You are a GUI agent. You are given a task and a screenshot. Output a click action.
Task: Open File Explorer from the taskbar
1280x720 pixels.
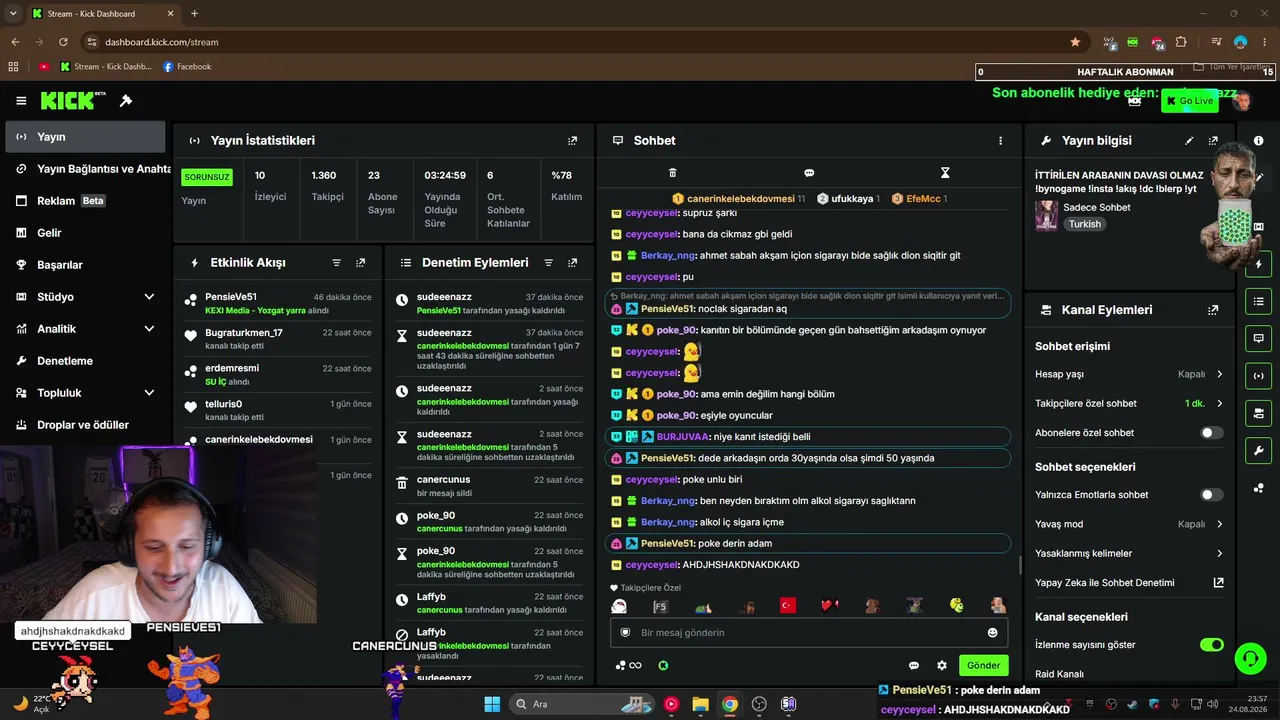700,704
